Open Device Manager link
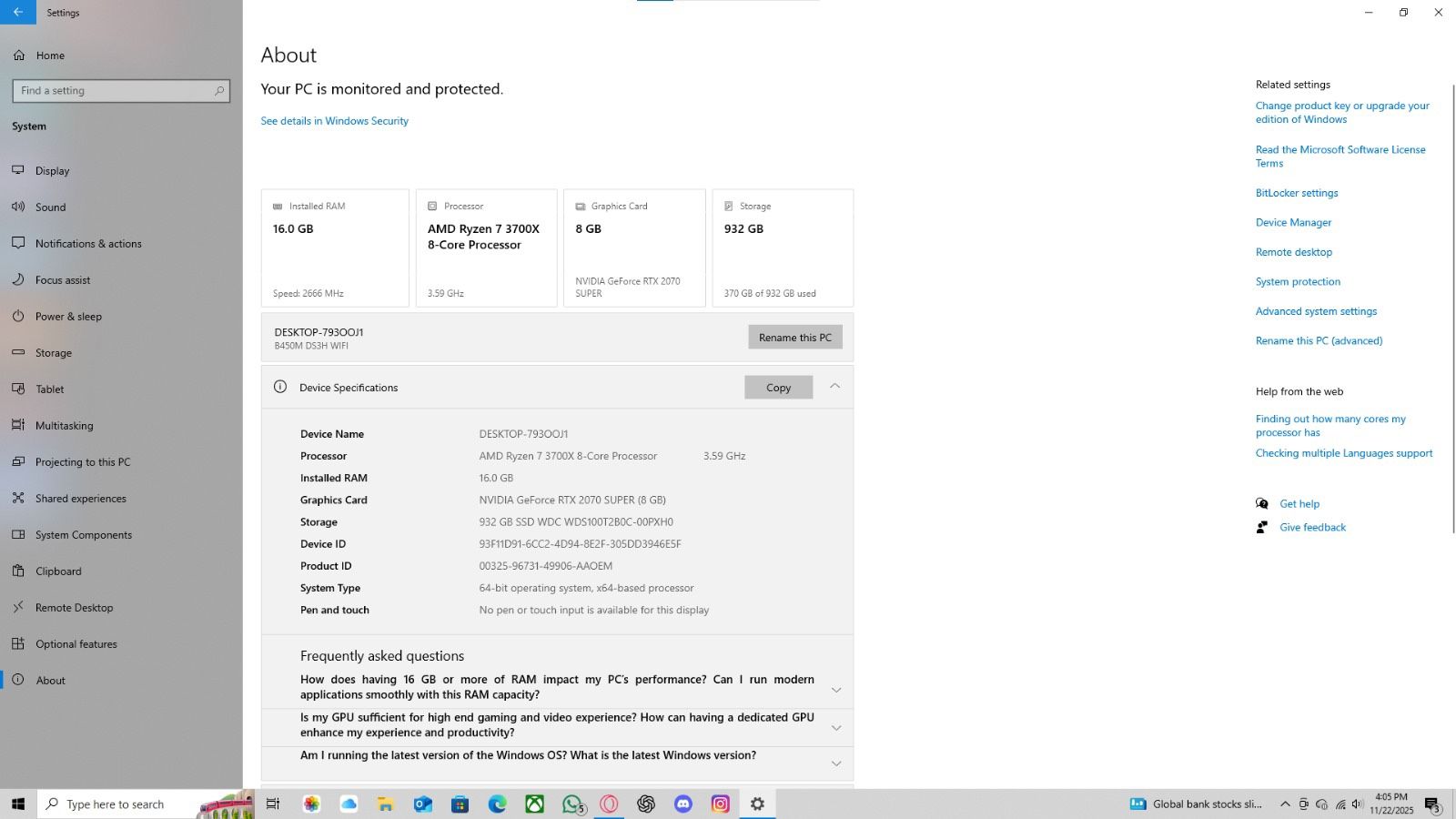The width and height of the screenshot is (1456, 819). point(1292,223)
